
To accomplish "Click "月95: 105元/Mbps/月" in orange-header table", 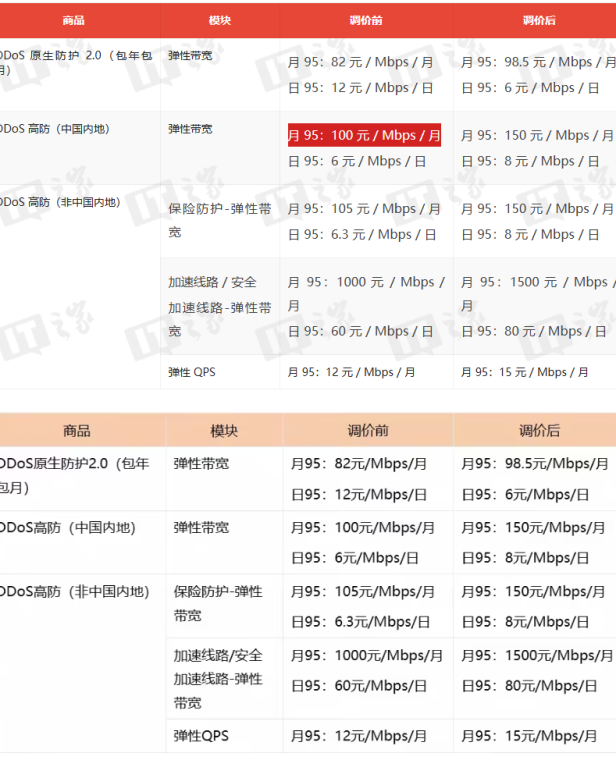I will point(363,591).
